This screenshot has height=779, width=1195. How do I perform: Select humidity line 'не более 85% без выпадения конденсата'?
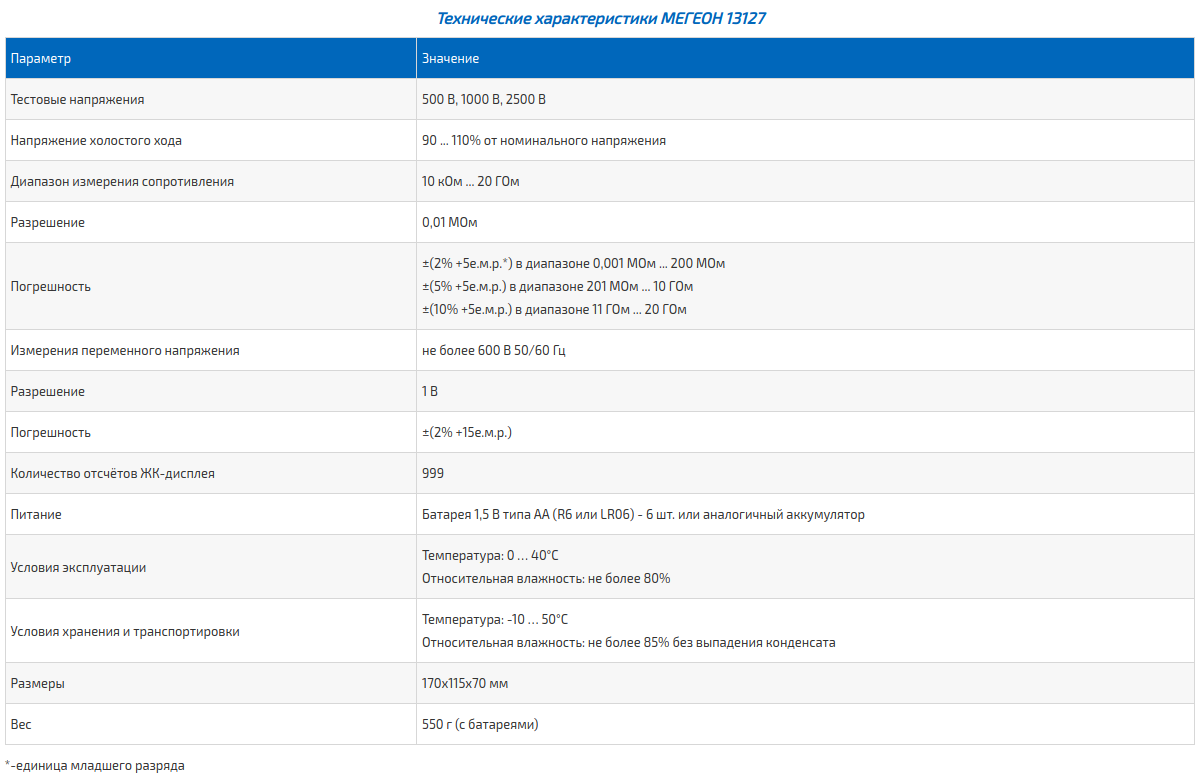click(x=629, y=643)
